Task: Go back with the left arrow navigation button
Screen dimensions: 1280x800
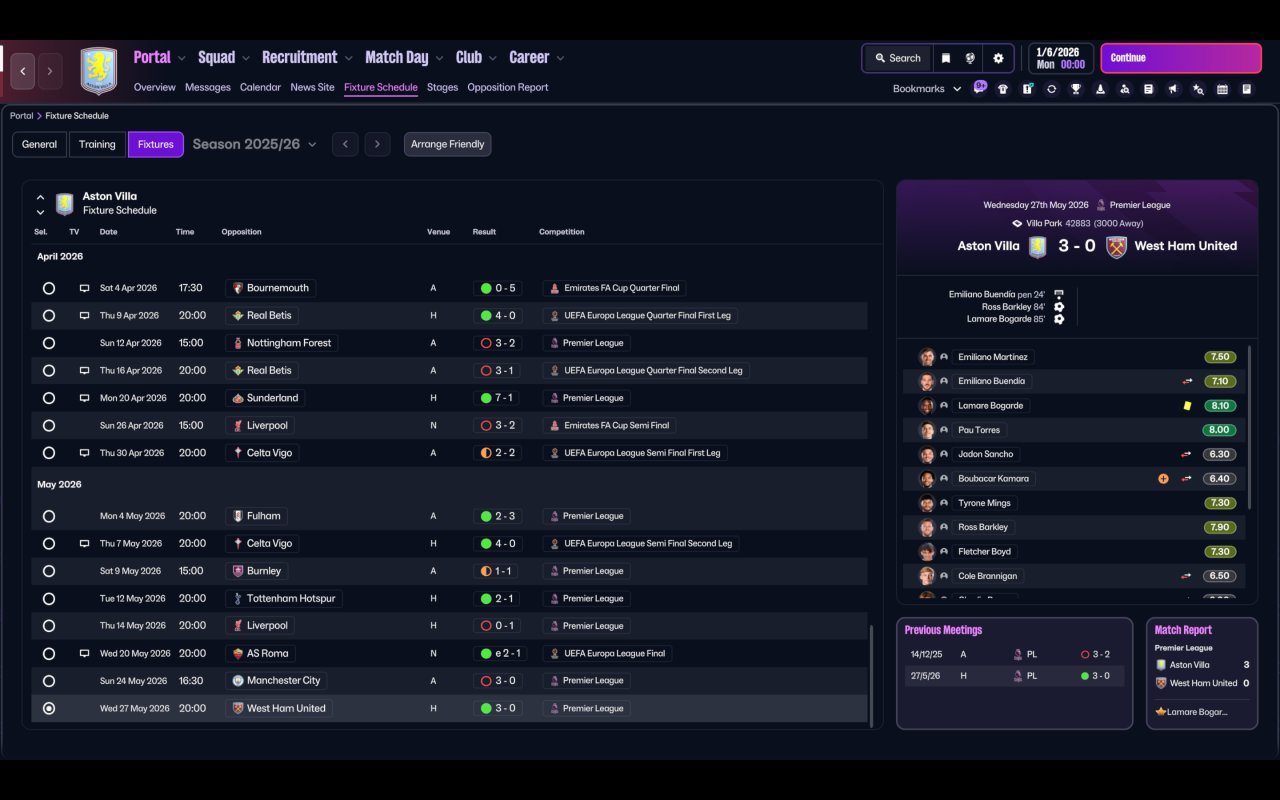Action: point(23,71)
